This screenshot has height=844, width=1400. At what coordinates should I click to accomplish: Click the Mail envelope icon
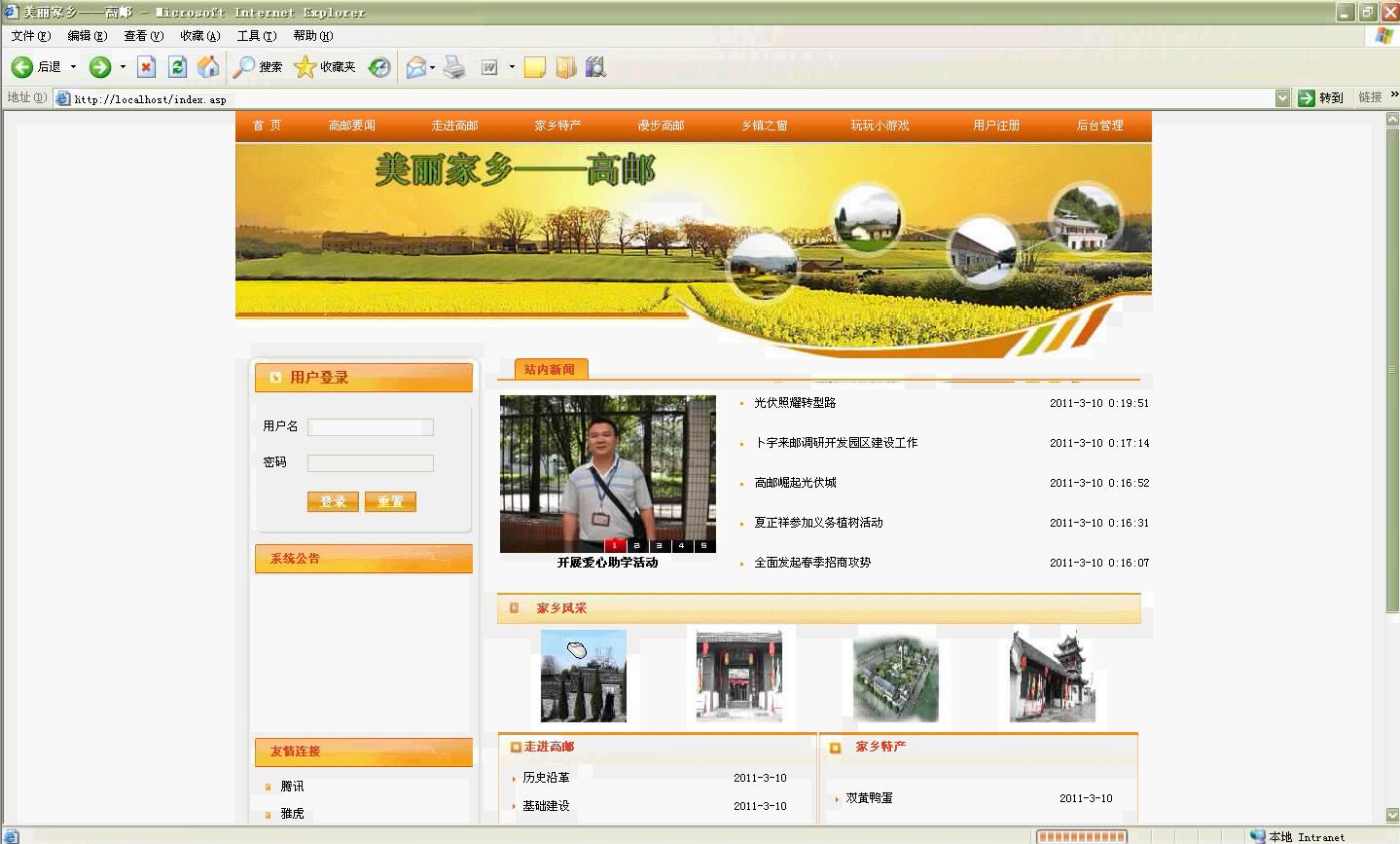pos(416,67)
